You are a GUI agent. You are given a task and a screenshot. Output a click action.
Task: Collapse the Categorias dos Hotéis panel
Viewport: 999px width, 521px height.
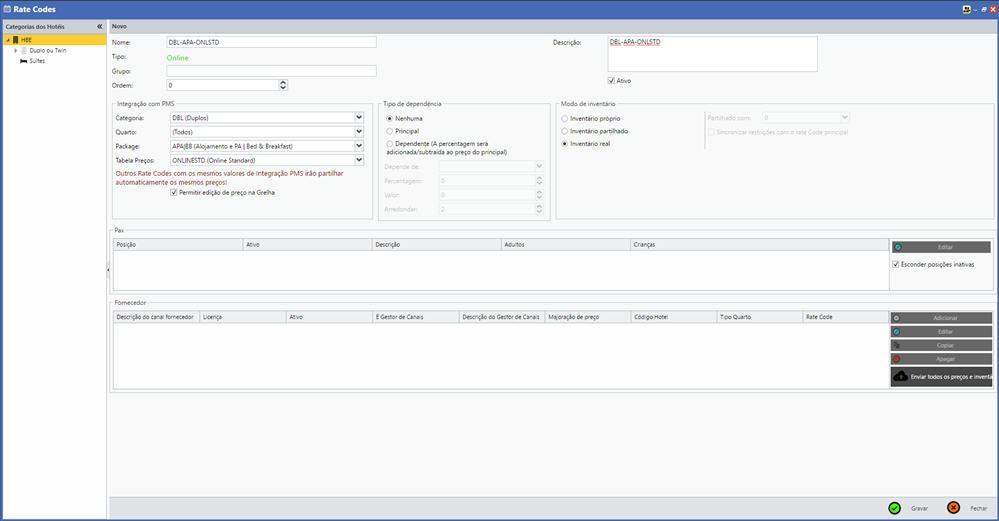99,26
